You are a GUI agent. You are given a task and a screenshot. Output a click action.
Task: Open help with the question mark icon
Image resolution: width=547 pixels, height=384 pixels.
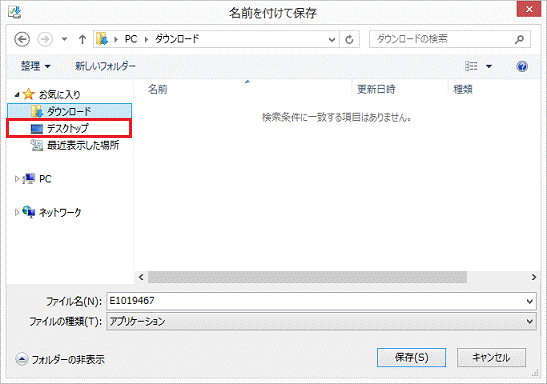pyautogui.click(x=522, y=66)
